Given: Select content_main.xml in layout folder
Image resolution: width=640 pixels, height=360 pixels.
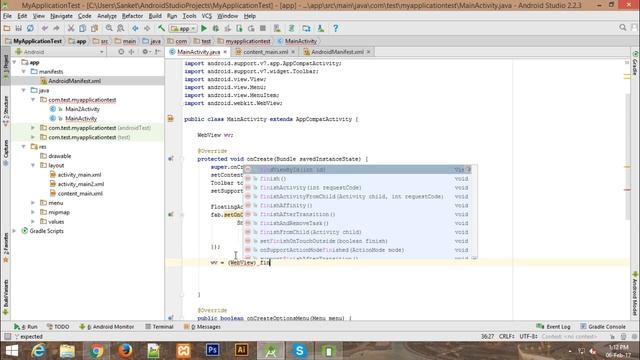Looking at the screenshot, I should pos(80,193).
